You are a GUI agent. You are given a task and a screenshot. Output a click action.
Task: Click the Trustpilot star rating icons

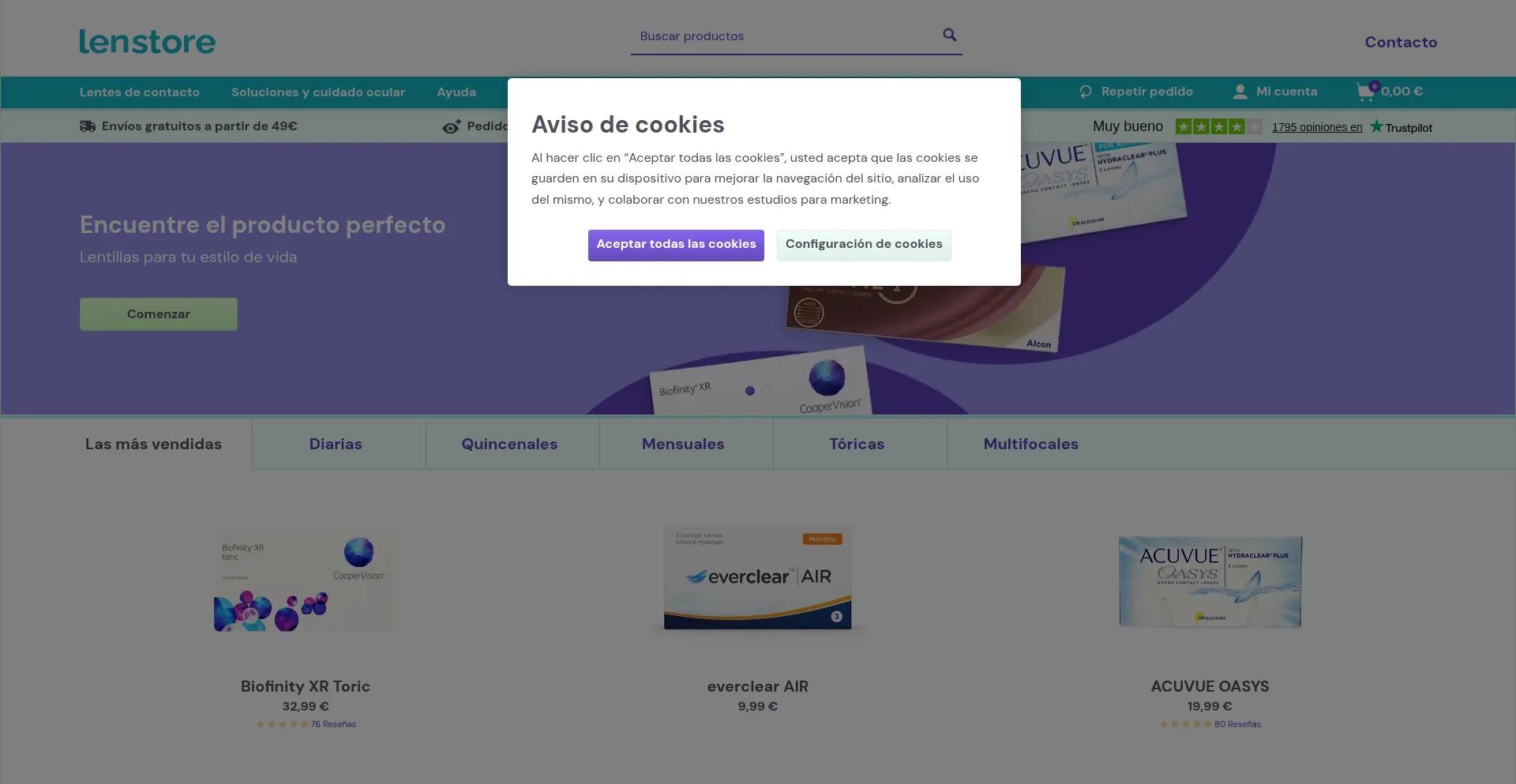pos(1218,126)
